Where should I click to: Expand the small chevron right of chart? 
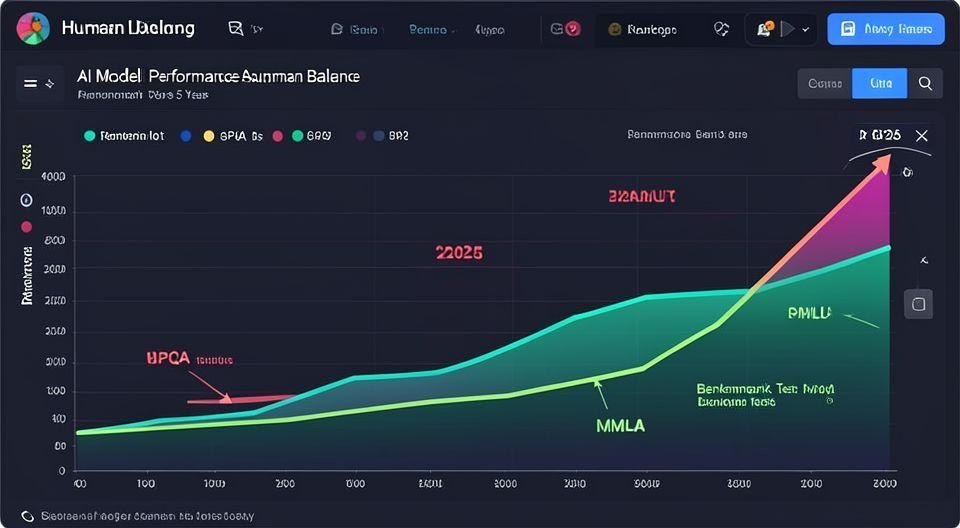click(923, 259)
